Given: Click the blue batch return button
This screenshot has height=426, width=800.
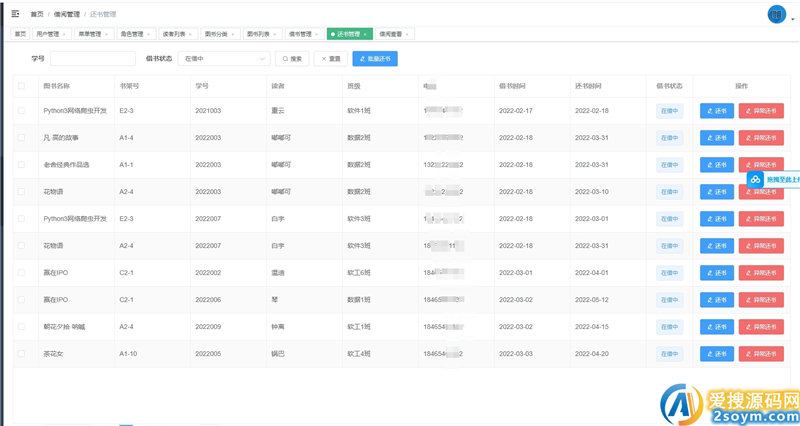Looking at the screenshot, I should tap(375, 59).
